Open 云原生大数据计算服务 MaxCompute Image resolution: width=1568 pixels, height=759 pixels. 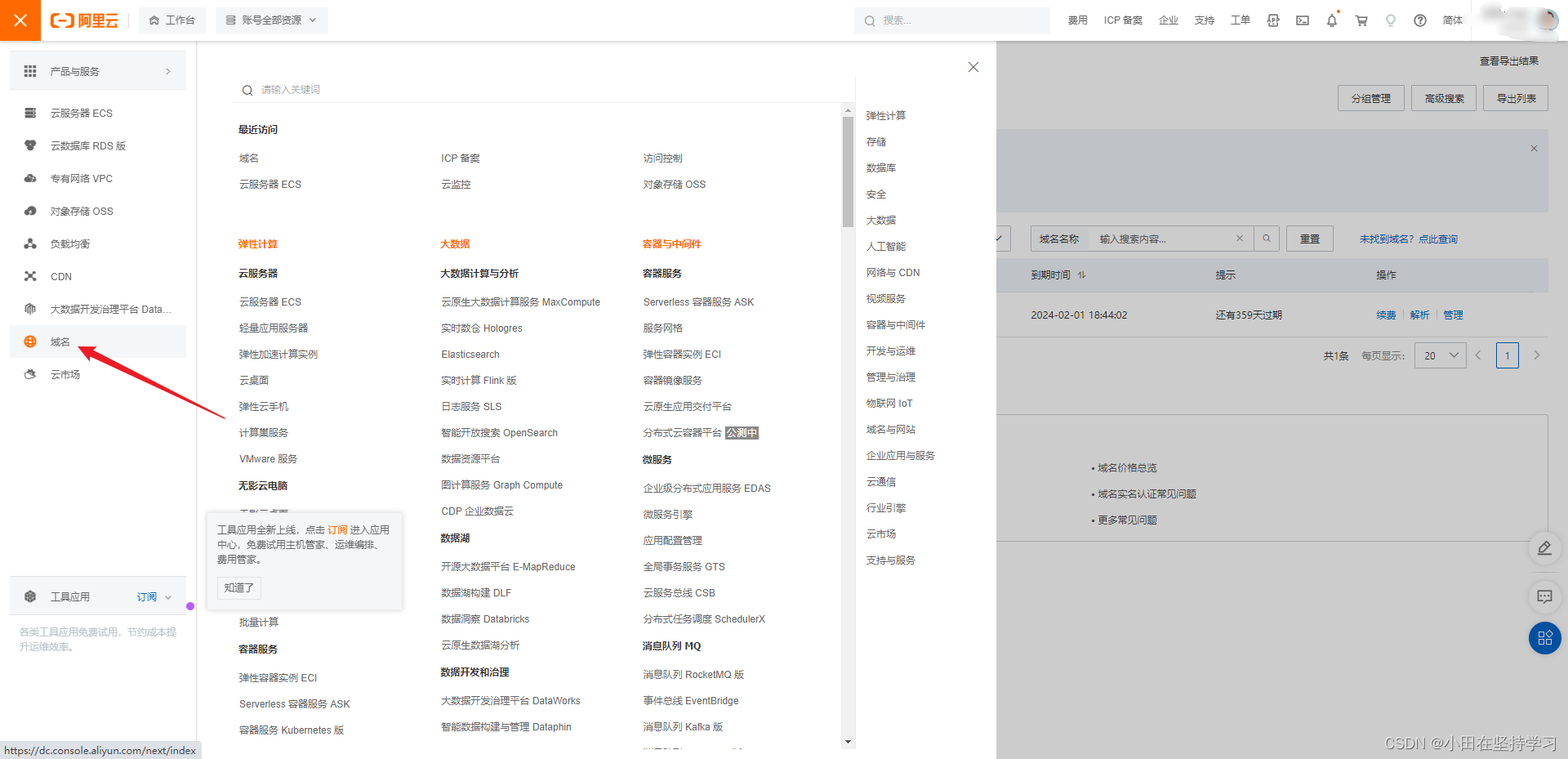click(x=520, y=302)
